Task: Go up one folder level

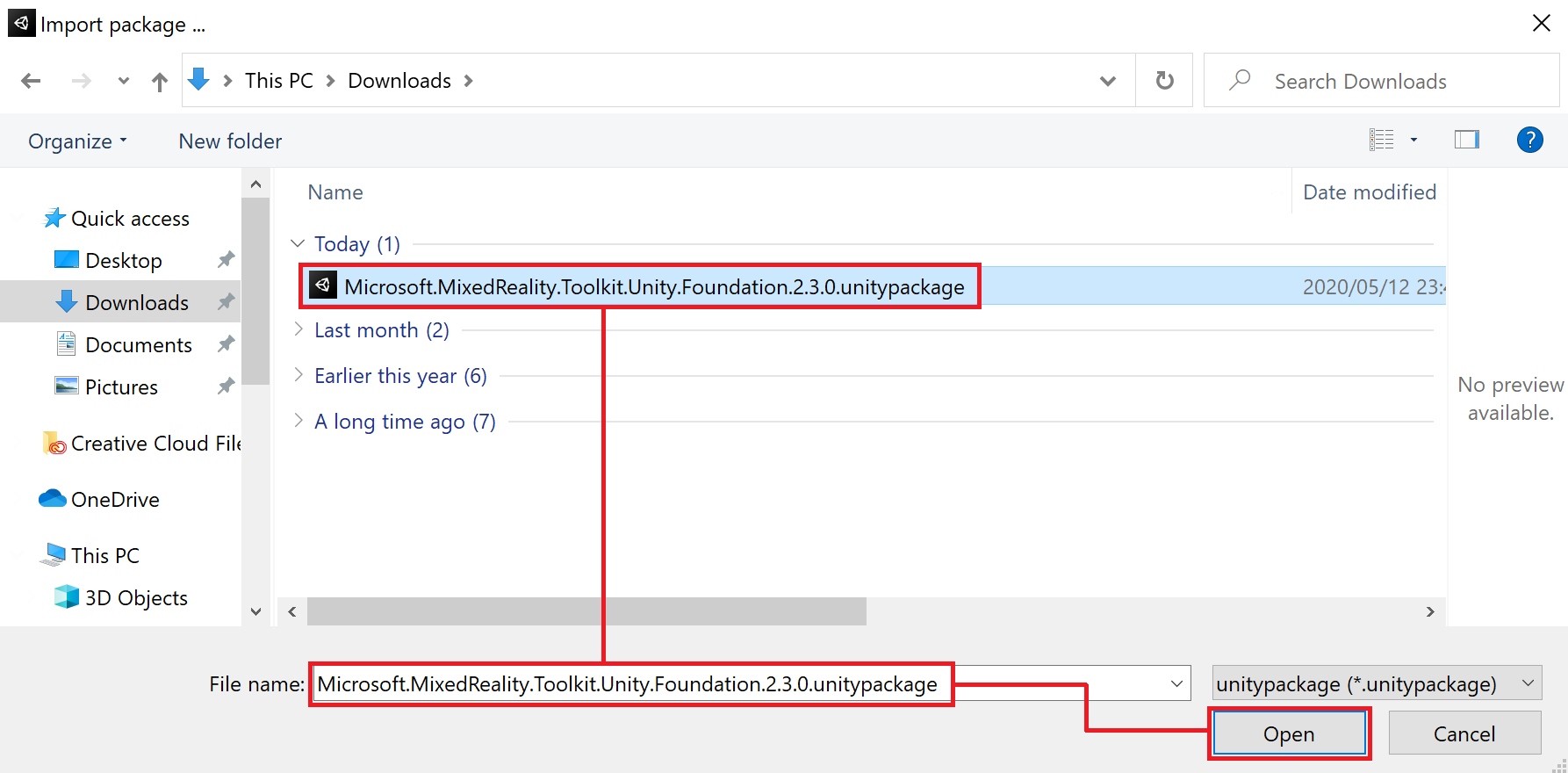Action: tap(159, 82)
